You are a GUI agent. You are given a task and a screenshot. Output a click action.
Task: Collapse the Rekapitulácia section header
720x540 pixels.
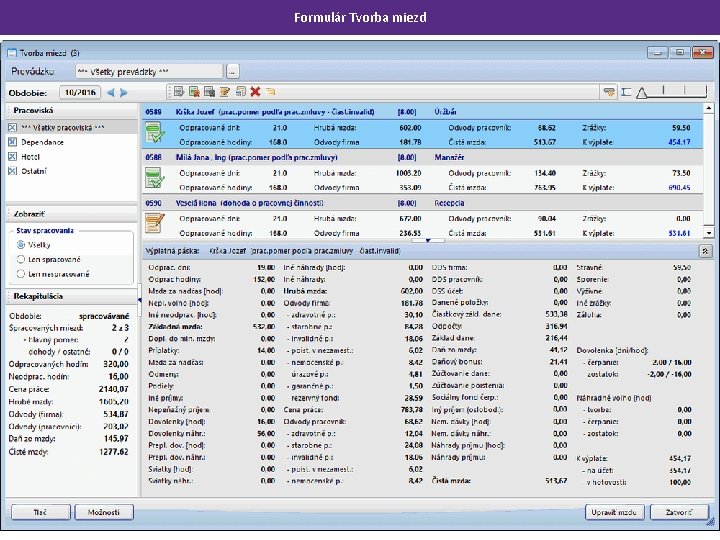(x=72, y=296)
